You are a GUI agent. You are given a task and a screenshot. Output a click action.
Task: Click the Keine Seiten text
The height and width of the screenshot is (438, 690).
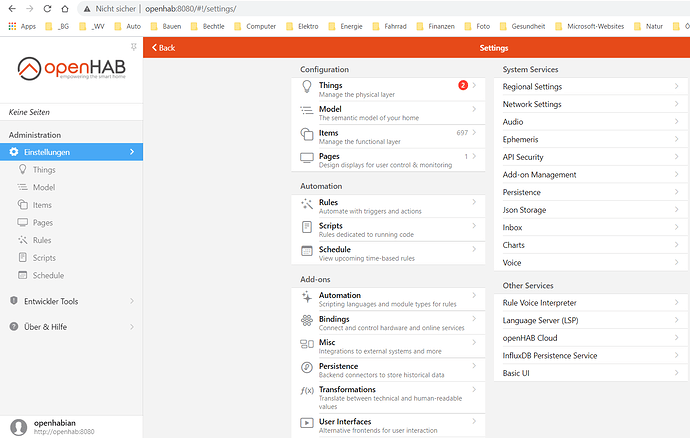29,112
